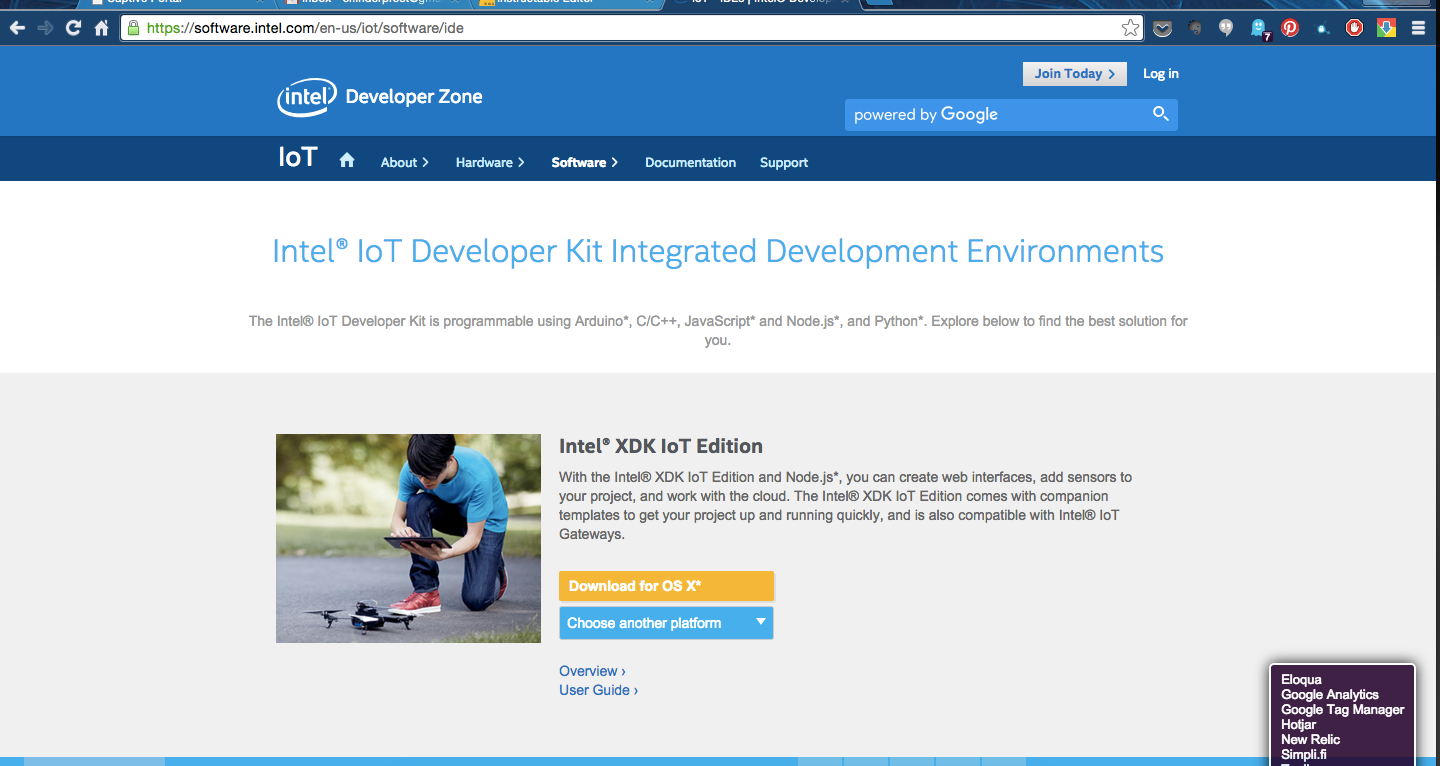Open the Documentation nav item

(690, 162)
